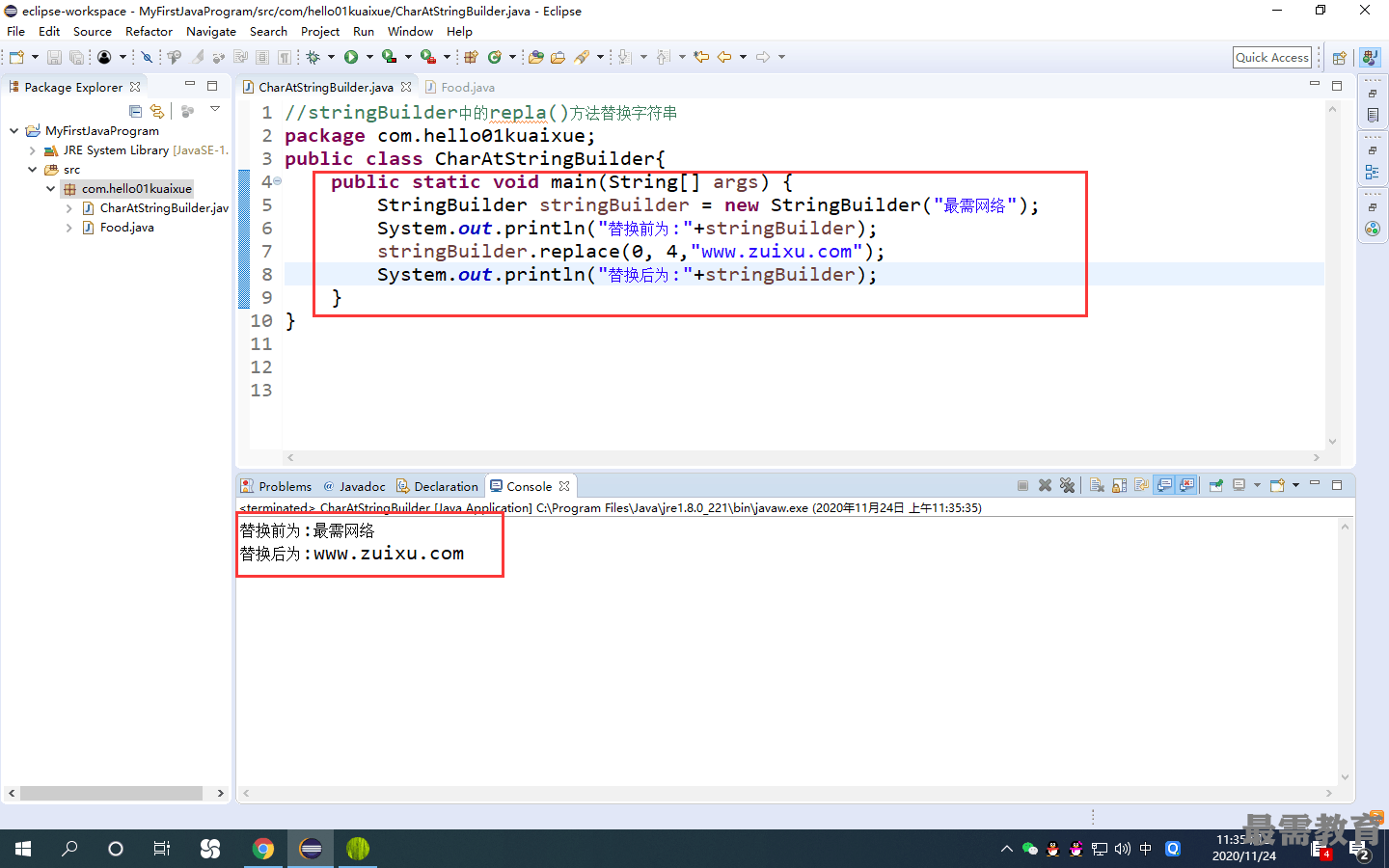
Task: Toggle Scroll Lock in Console toolbar
Action: point(1119,485)
